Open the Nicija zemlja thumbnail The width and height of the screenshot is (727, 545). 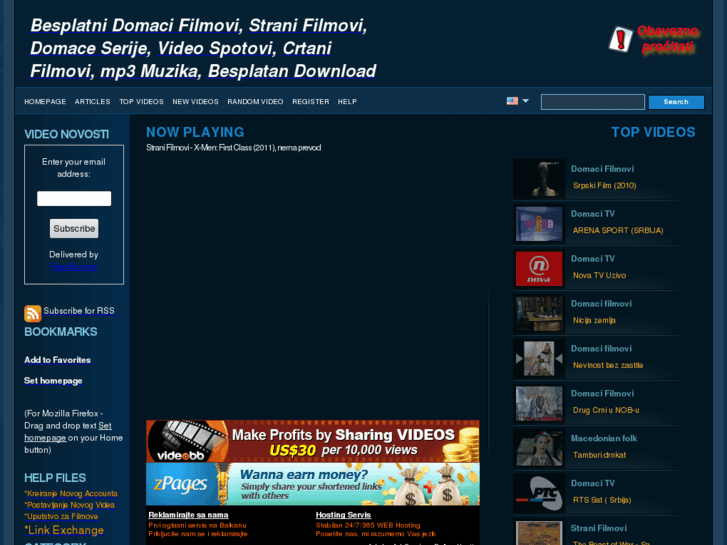click(539, 314)
